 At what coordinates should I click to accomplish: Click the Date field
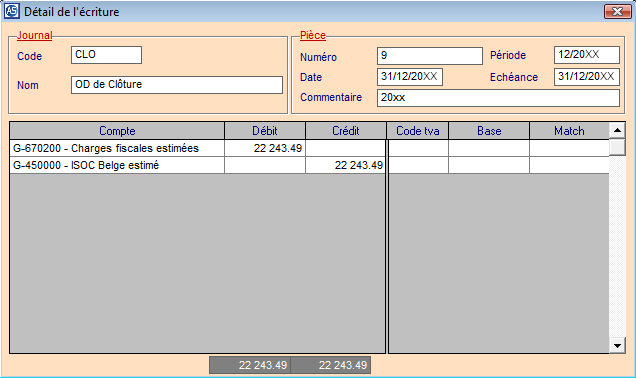[x=410, y=77]
